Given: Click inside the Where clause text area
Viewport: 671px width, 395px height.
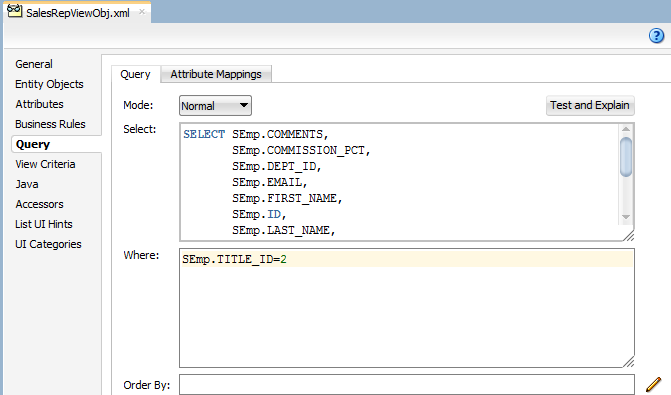Looking at the screenshot, I should [407, 308].
